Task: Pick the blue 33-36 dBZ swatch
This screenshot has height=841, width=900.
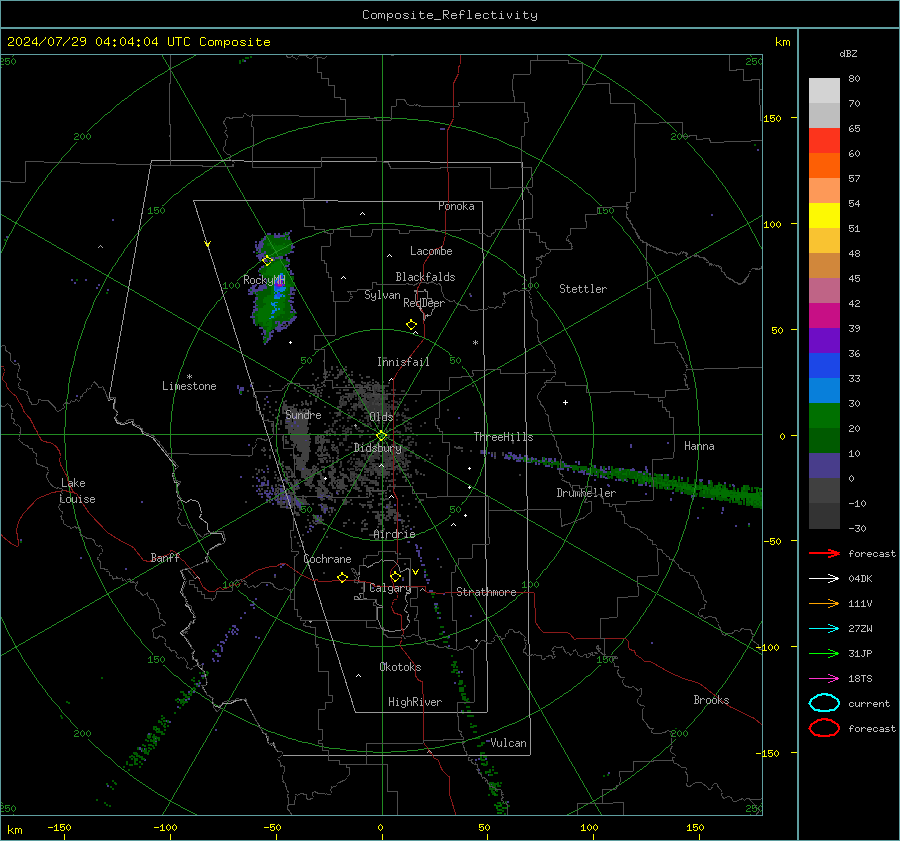Action: coord(824,365)
